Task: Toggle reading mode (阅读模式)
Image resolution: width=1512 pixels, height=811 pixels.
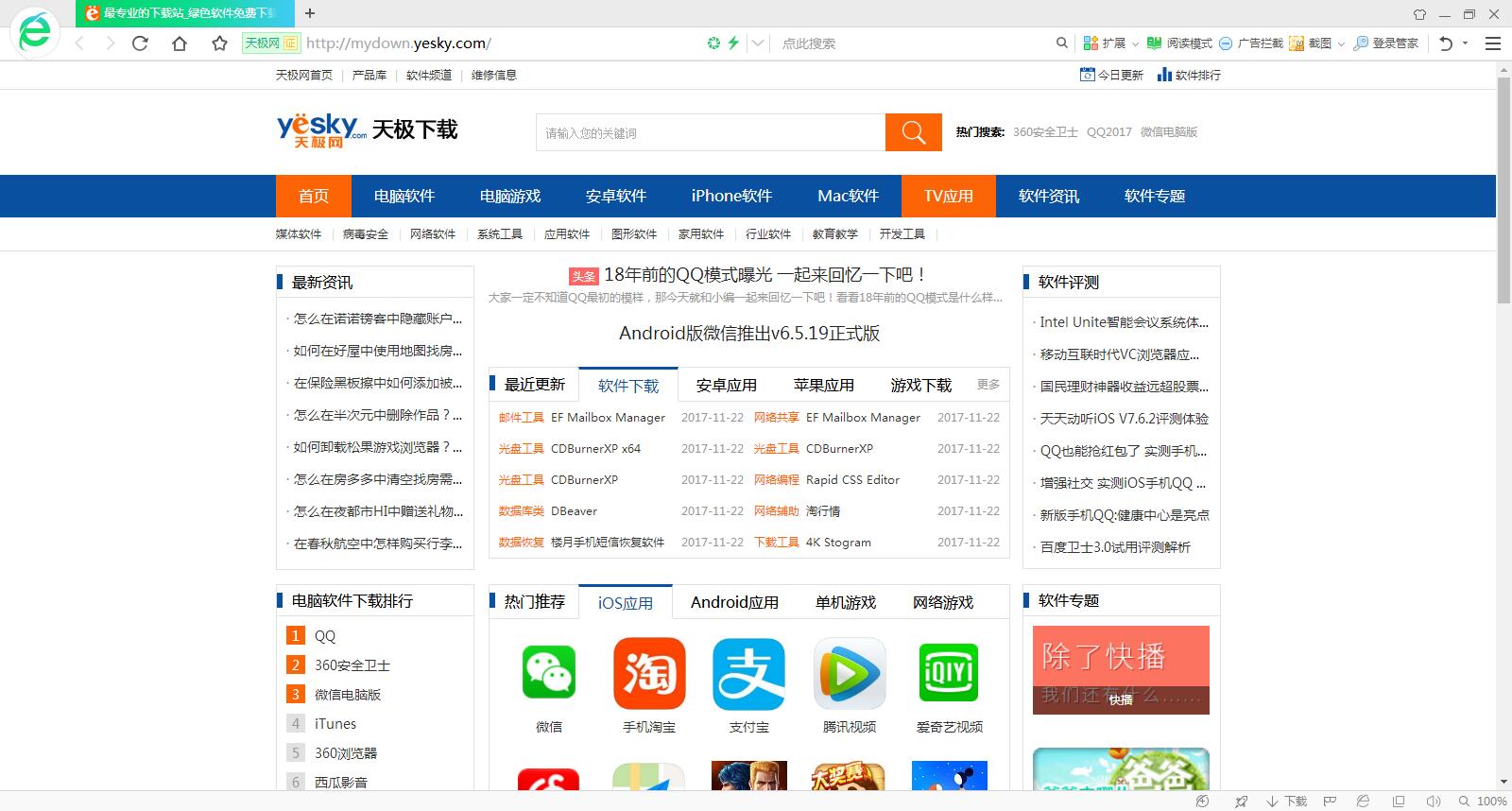Action: pyautogui.click(x=1179, y=43)
